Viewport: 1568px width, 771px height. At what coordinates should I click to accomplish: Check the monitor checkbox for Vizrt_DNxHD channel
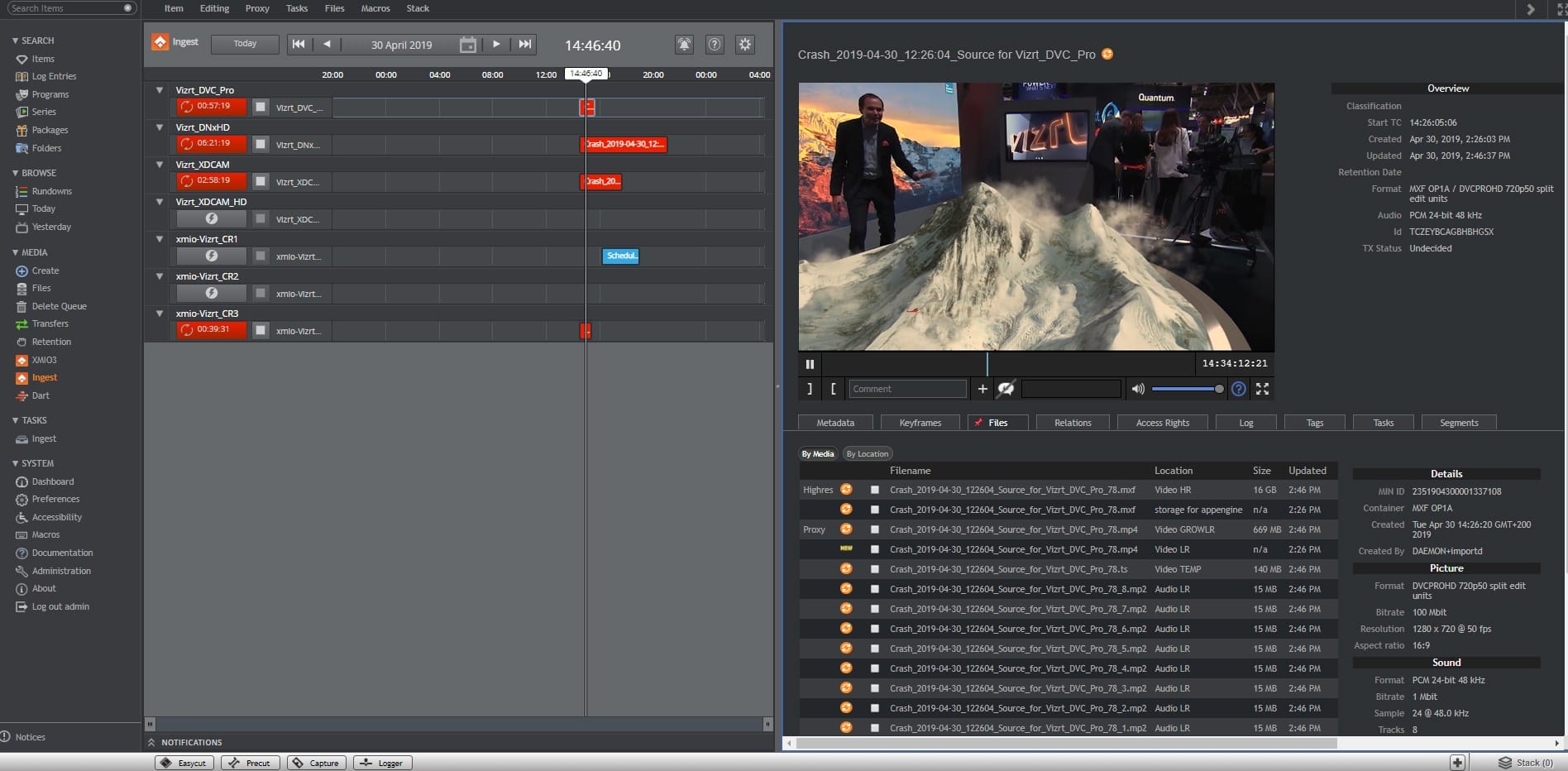pyautogui.click(x=261, y=144)
